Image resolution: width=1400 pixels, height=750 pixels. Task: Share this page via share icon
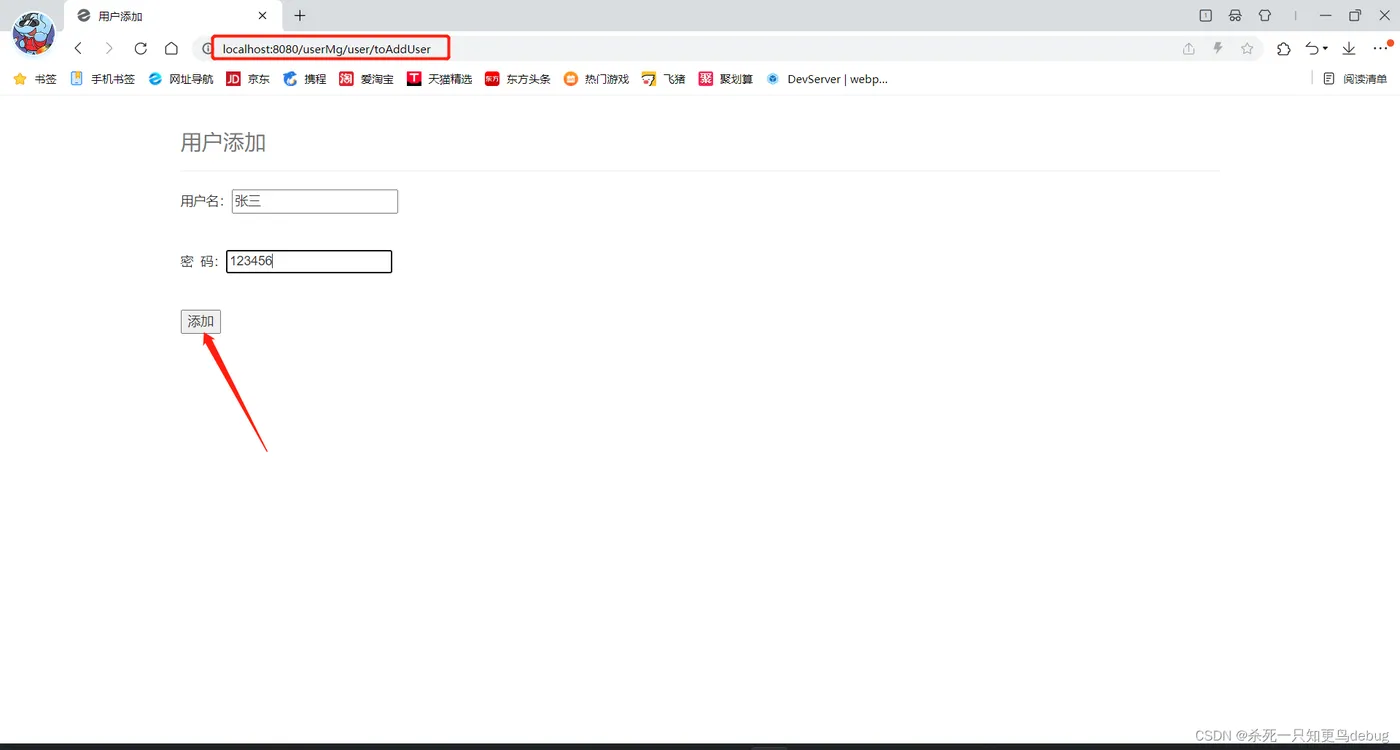point(1189,48)
